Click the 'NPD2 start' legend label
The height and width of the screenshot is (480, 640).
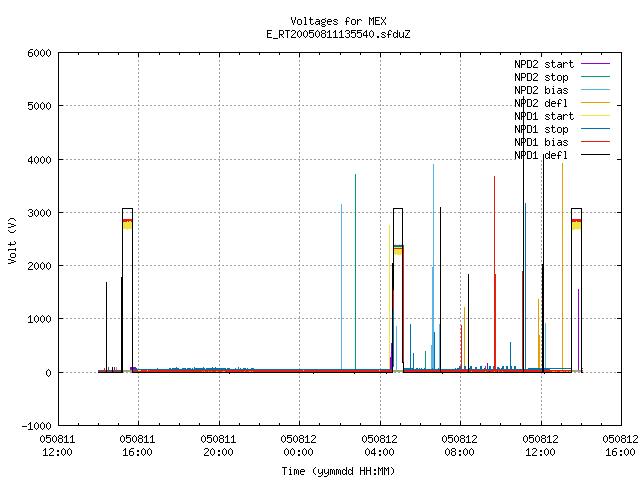pos(544,64)
